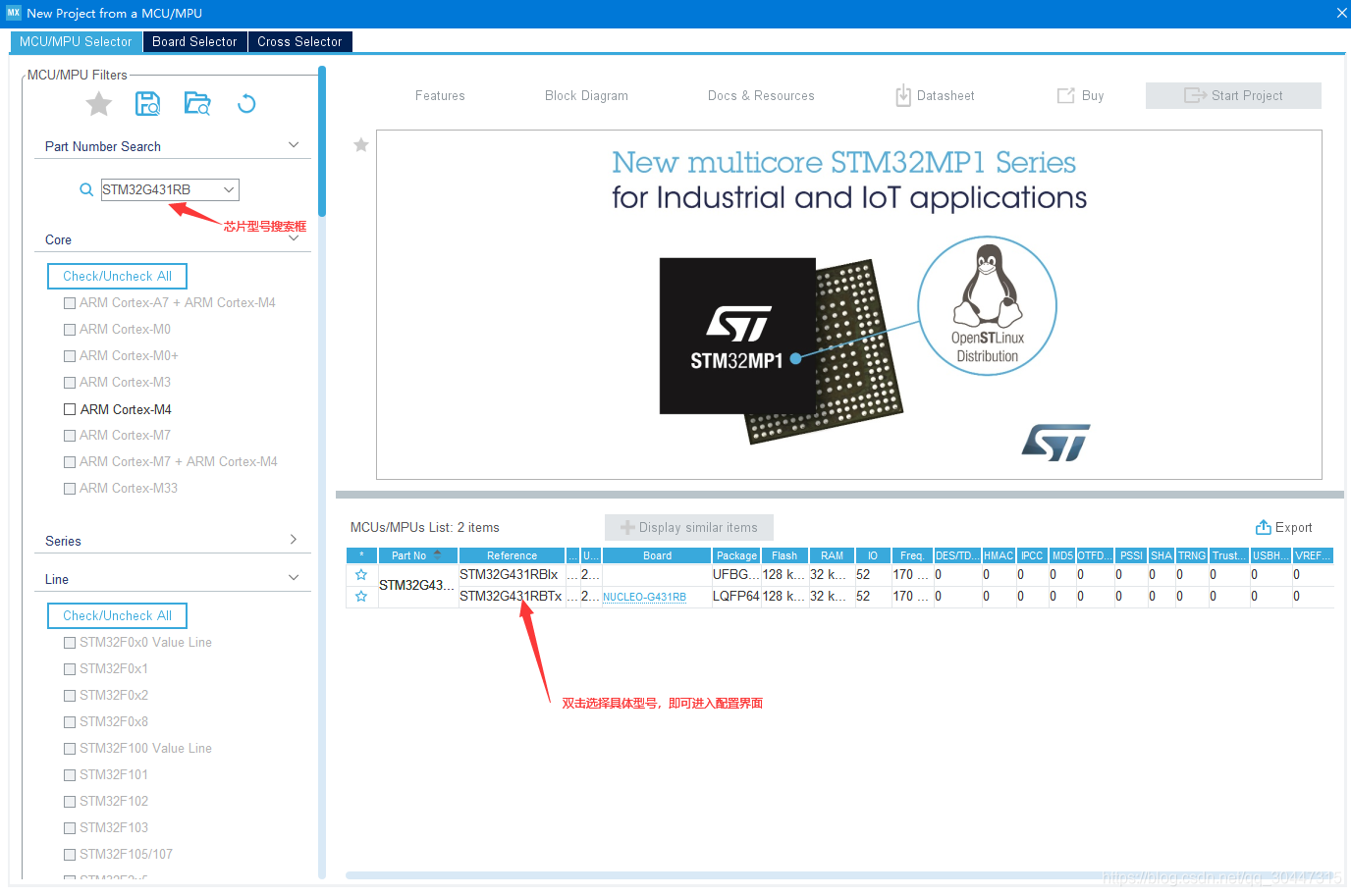This screenshot has height=896, width=1351.
Task: Sort by the Freq. column header
Action: pyautogui.click(x=911, y=555)
